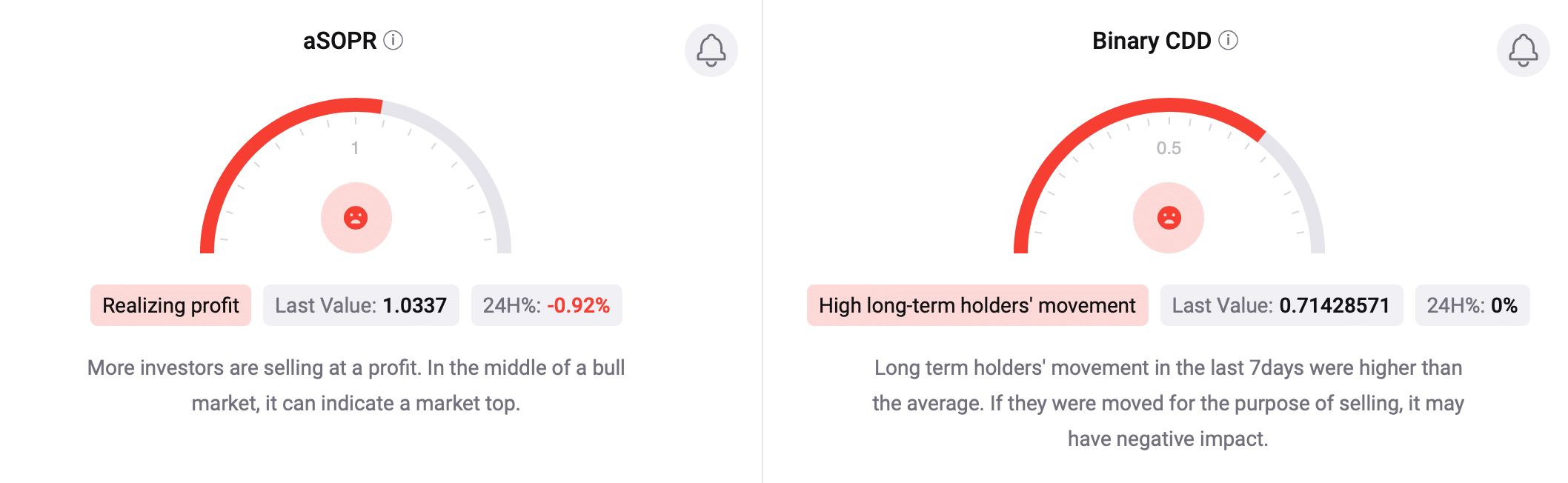This screenshot has height=483, width=1568.
Task: Click the aSOPR market top description text
Action: (356, 385)
